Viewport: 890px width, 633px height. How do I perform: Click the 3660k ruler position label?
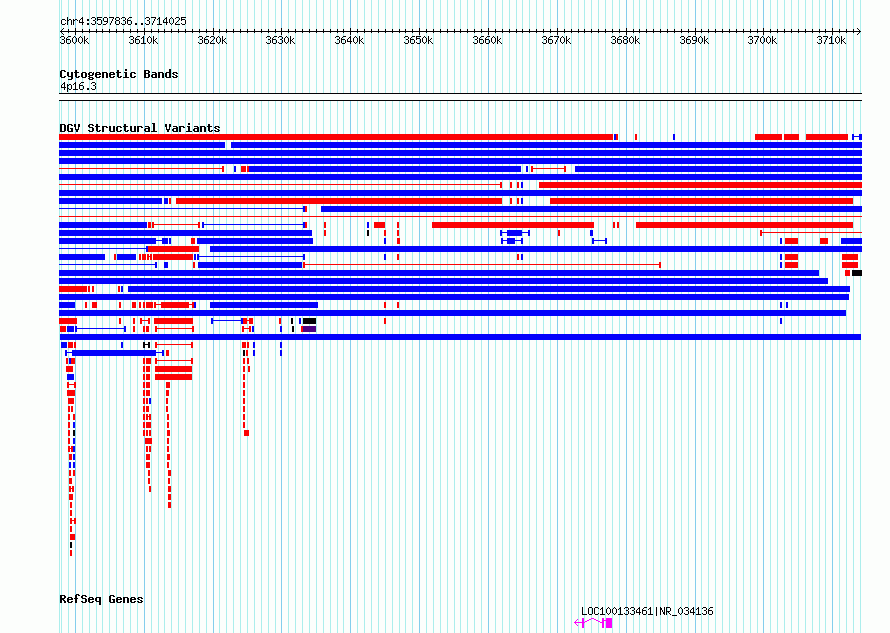487,40
